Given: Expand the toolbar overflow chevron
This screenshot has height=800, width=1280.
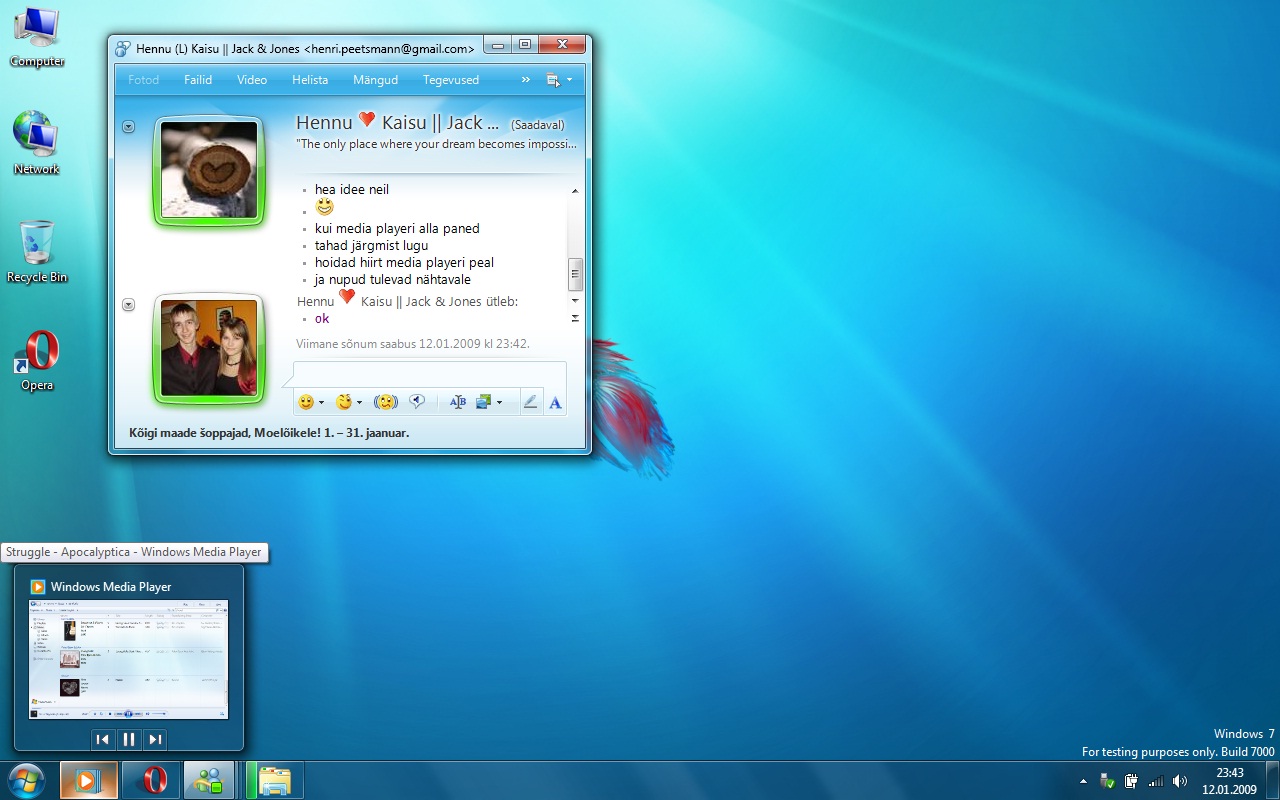Looking at the screenshot, I should click(526, 80).
